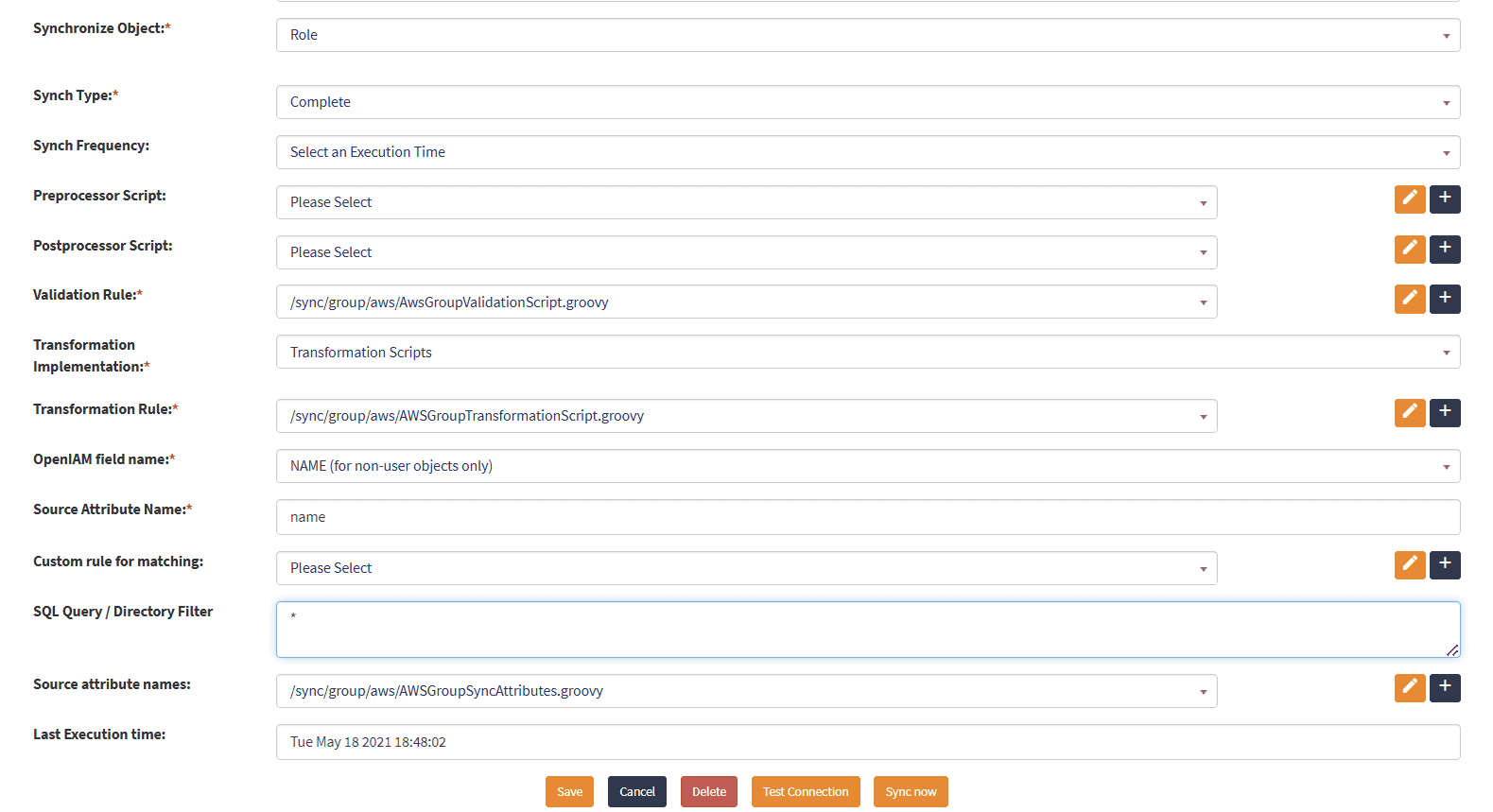Open Transformation Implementation dropdown
Viewport: 1493px width, 812px height.
coord(867,353)
